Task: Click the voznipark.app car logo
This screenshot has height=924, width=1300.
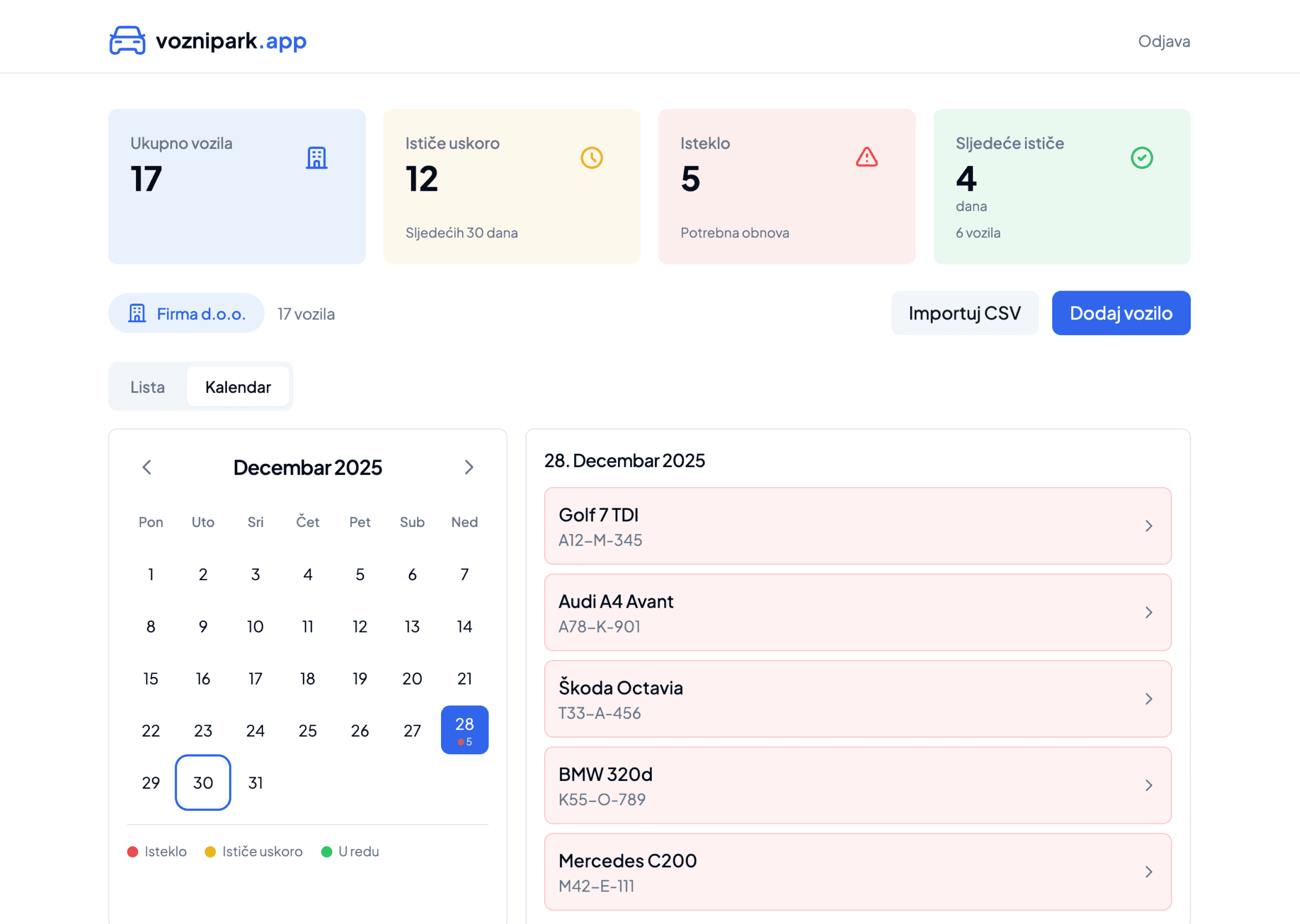Action: click(x=126, y=40)
